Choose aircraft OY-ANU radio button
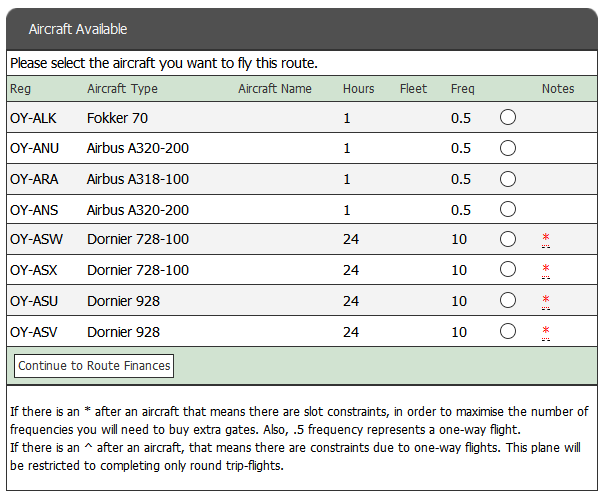 click(x=508, y=148)
